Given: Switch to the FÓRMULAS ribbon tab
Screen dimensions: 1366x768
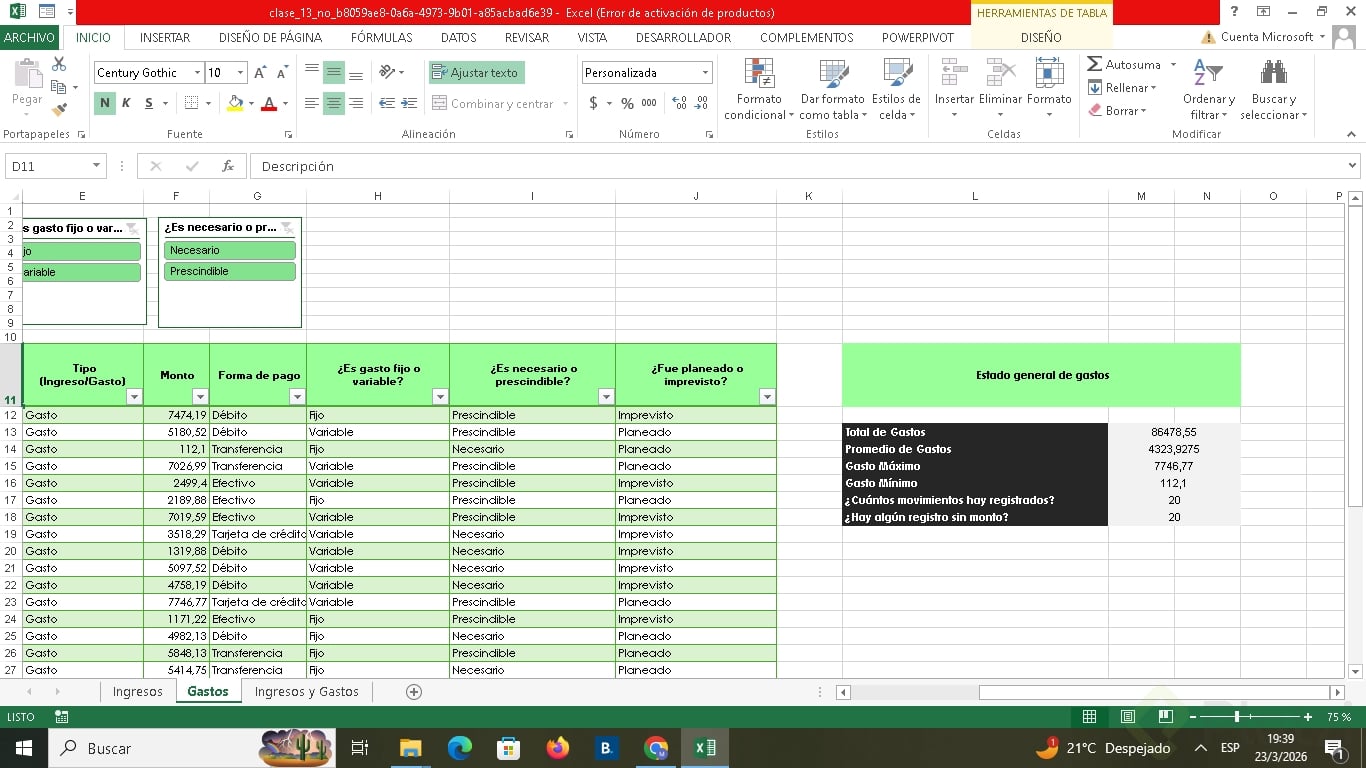Looking at the screenshot, I should coord(381,37).
